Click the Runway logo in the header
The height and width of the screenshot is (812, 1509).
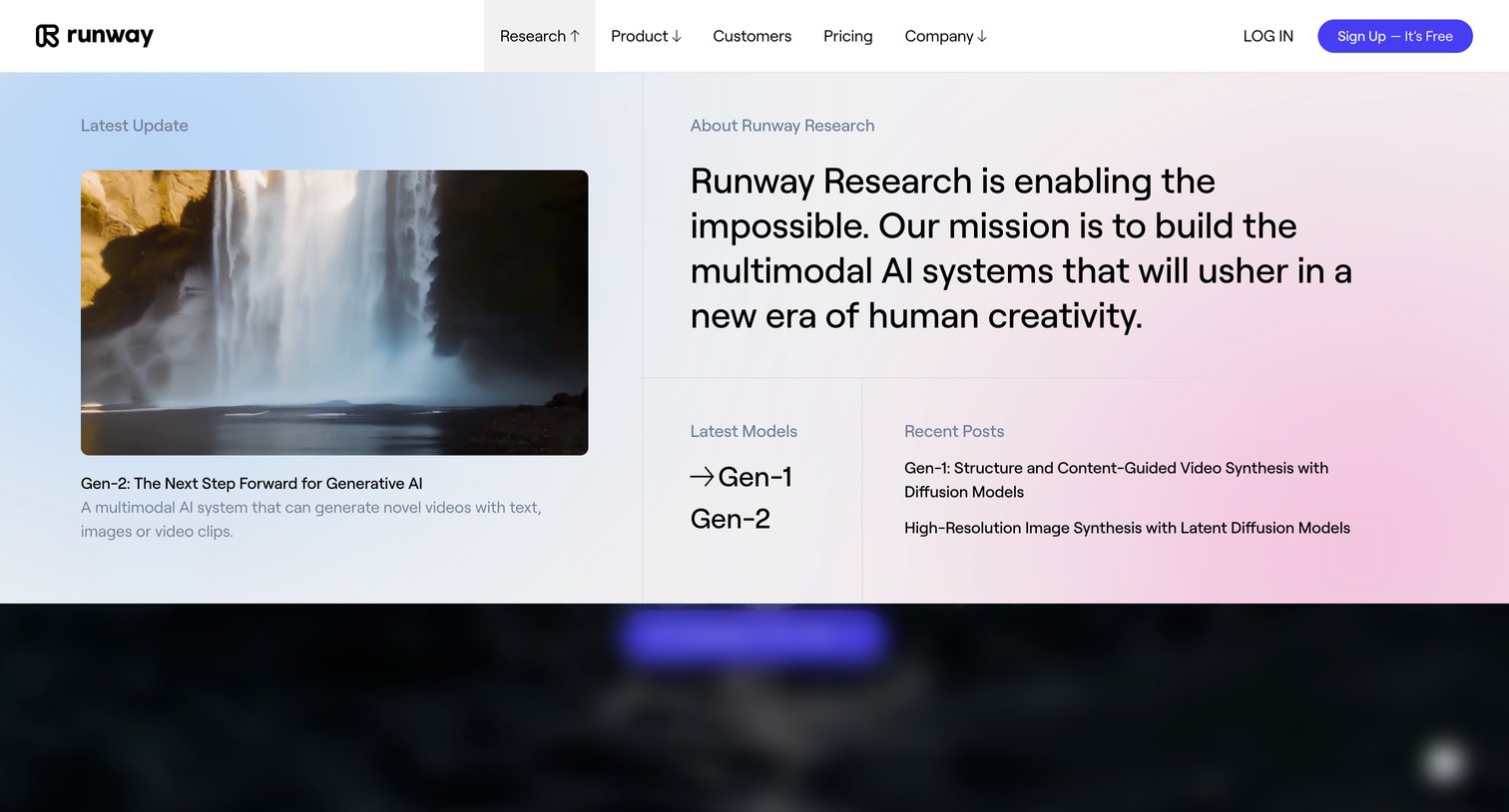click(95, 36)
